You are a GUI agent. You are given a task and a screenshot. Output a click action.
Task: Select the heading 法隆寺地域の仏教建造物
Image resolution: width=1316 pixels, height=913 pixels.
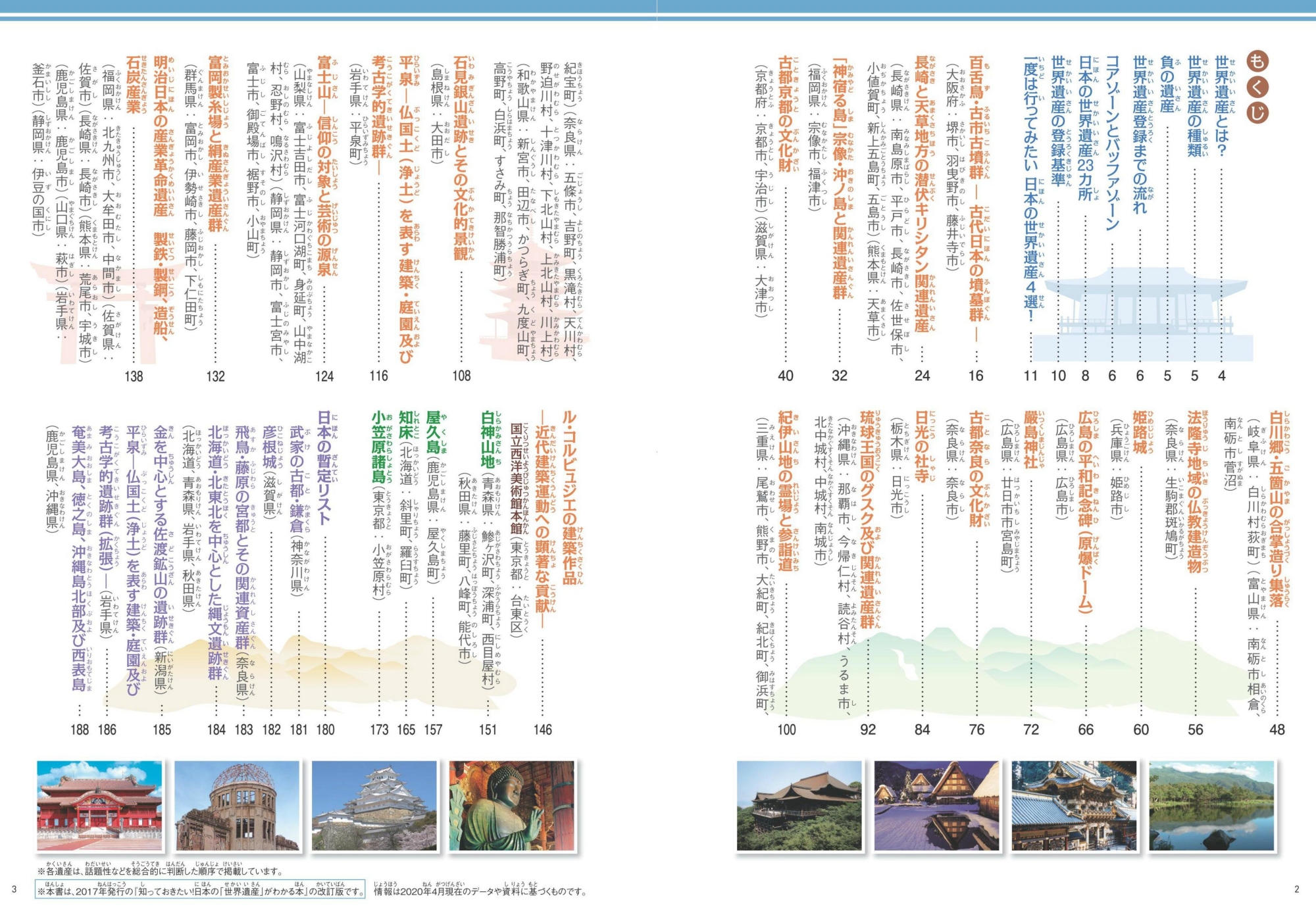pyautogui.click(x=1195, y=491)
